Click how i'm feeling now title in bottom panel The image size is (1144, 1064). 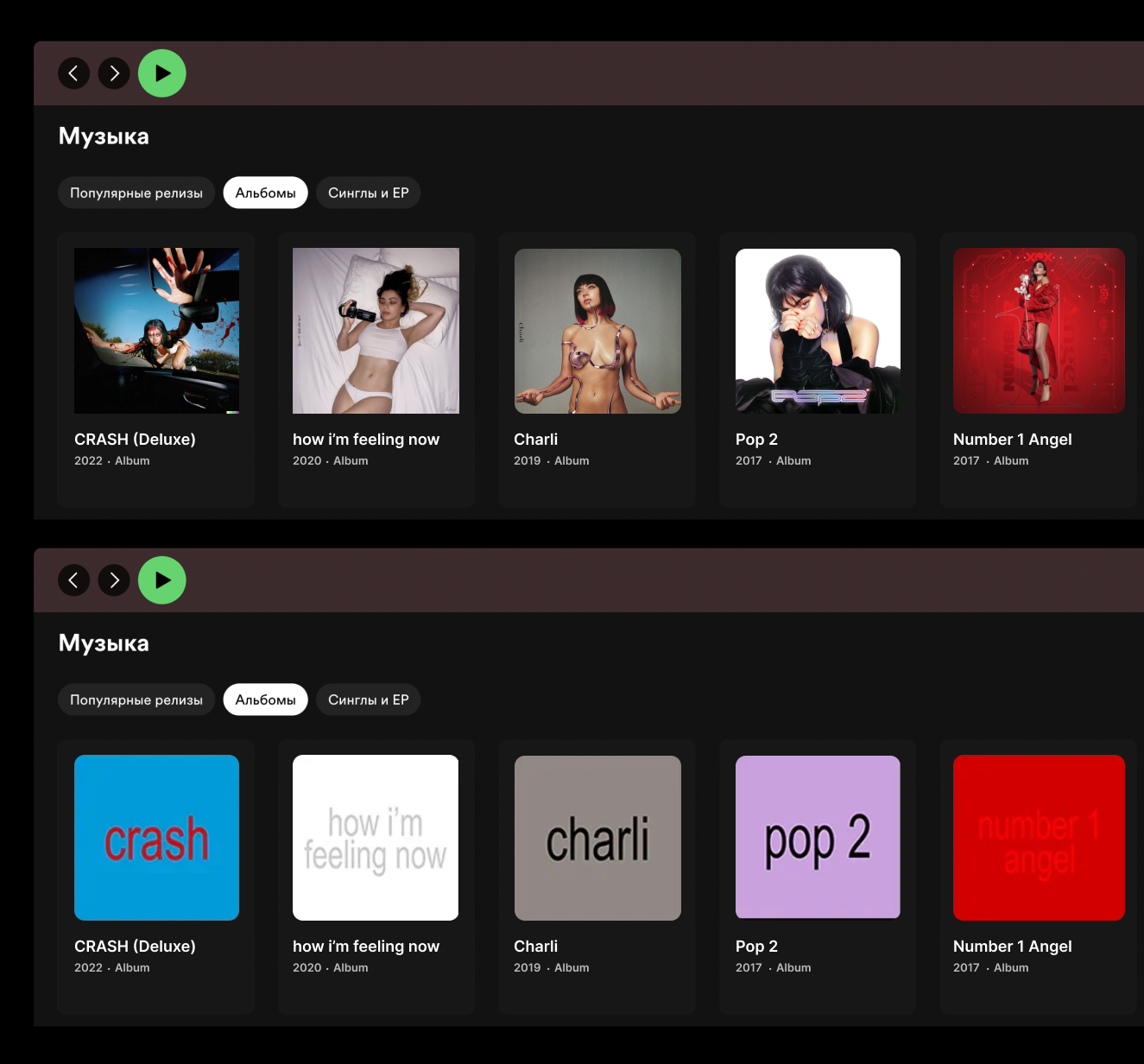click(366, 947)
